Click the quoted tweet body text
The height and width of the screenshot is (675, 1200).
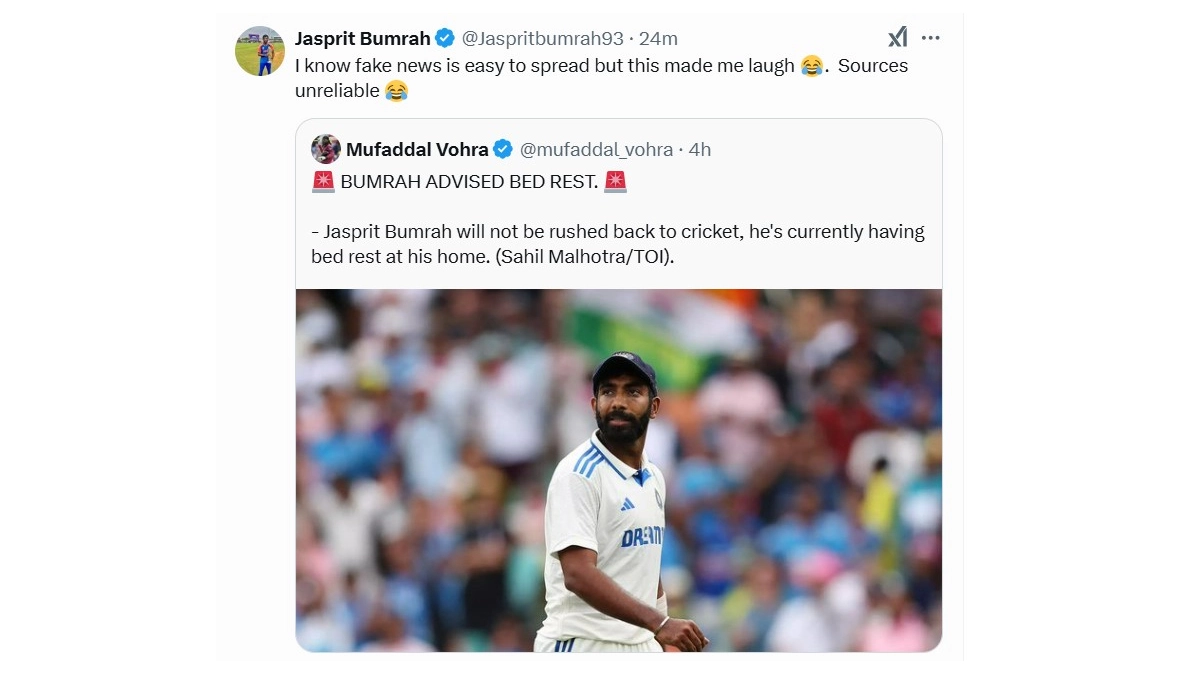[x=618, y=244]
